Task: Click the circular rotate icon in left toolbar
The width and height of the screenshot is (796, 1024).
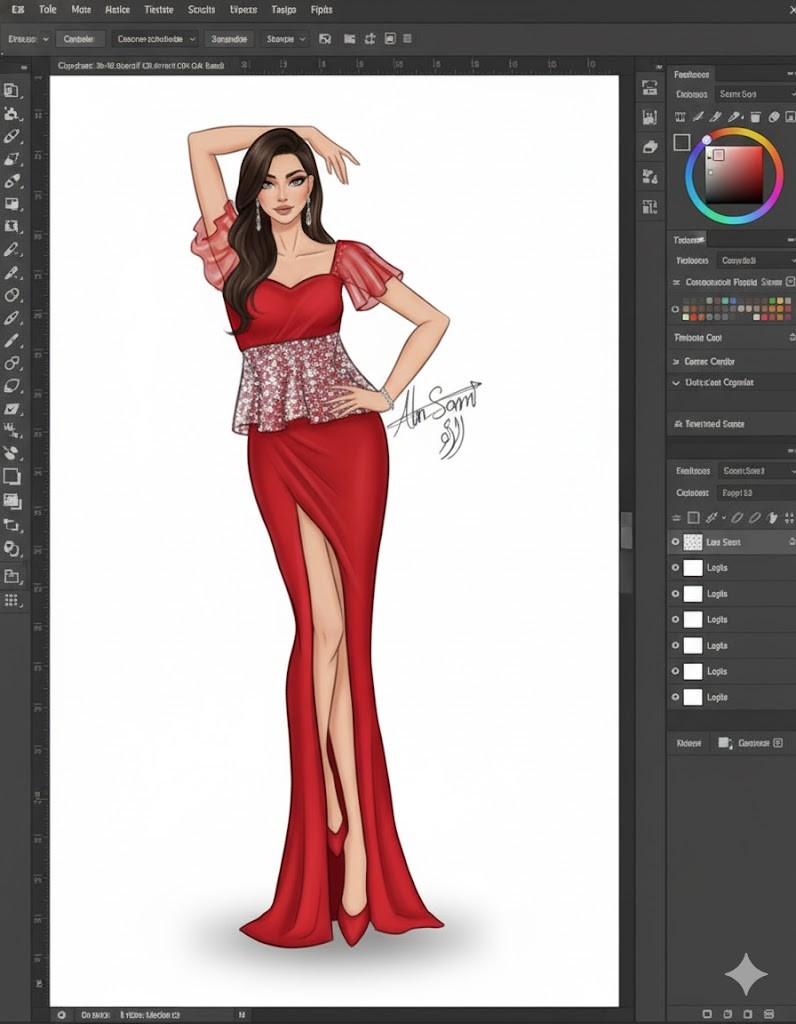Action: click(11, 549)
